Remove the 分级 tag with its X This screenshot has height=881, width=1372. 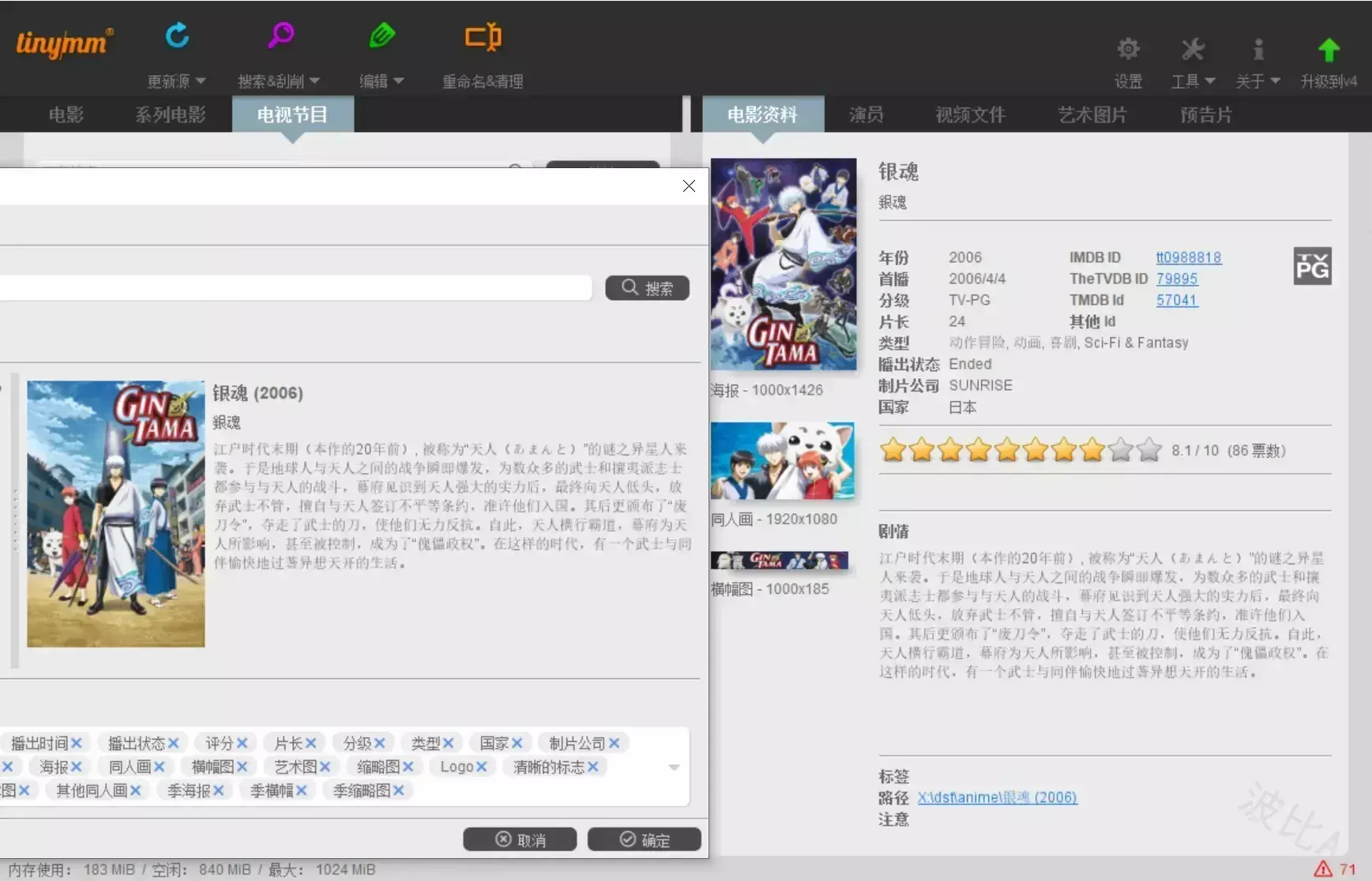pyautogui.click(x=379, y=743)
